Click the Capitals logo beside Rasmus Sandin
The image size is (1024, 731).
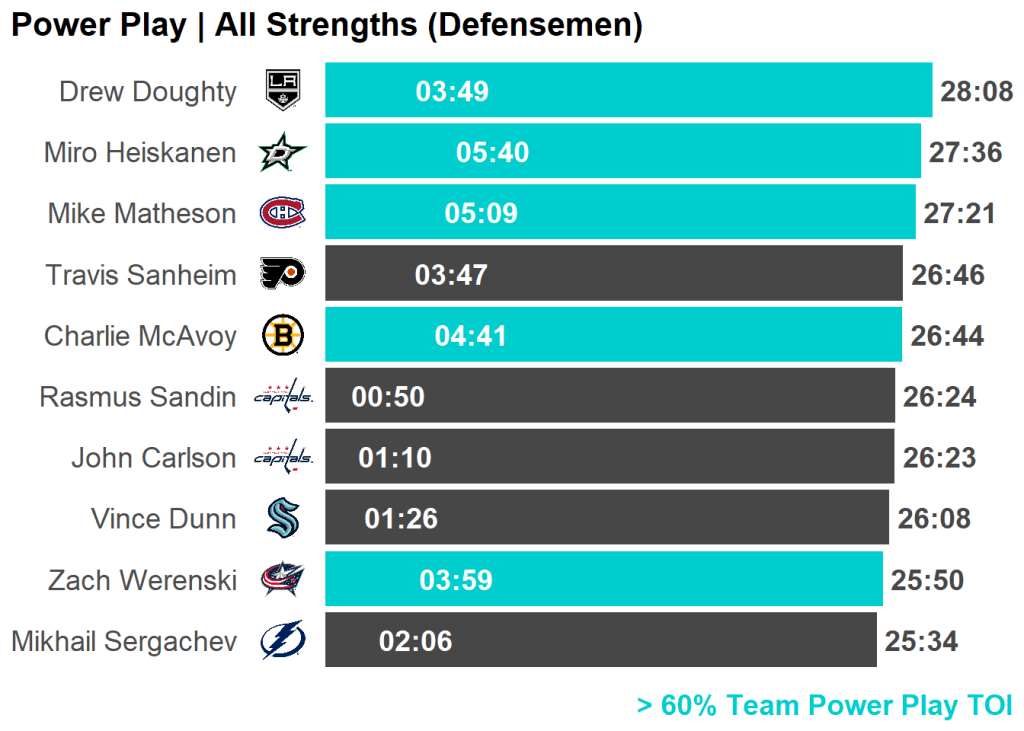coord(283,397)
